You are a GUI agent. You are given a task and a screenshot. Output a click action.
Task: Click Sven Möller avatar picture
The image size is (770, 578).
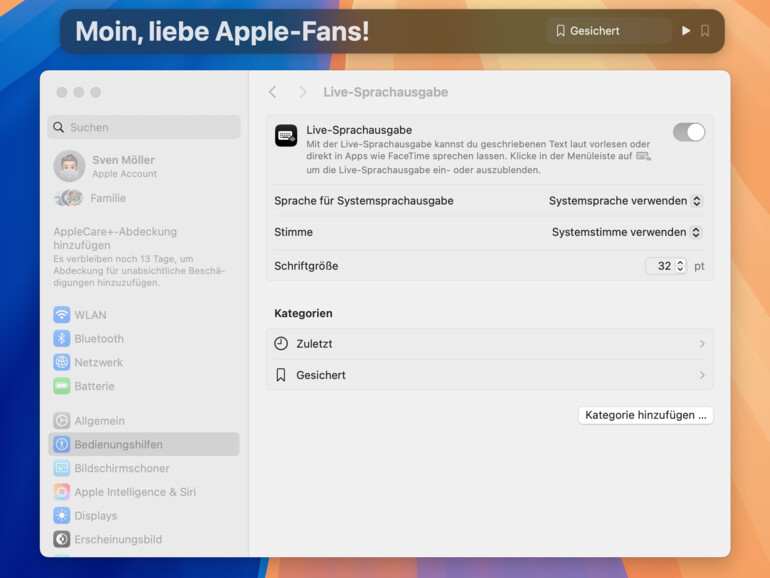pos(69,166)
